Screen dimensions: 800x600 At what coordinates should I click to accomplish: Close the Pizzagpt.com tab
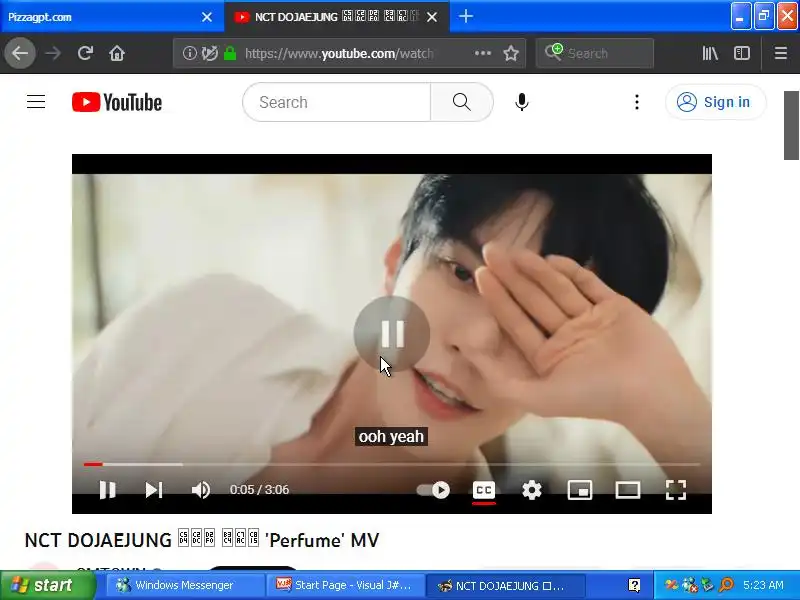click(x=207, y=17)
